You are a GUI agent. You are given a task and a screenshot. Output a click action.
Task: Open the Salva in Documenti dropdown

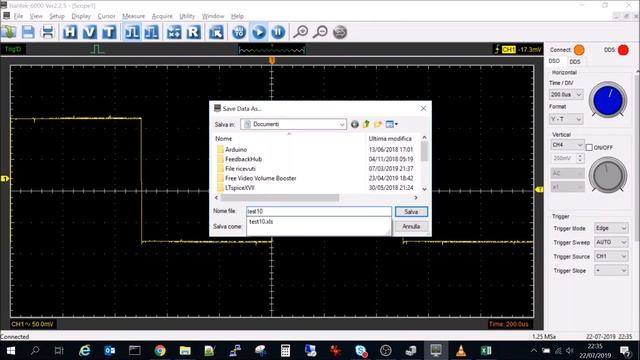coord(293,124)
